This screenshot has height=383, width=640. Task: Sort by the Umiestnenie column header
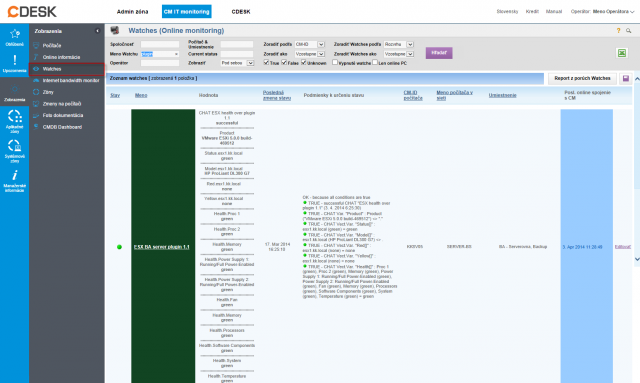[x=502, y=95]
